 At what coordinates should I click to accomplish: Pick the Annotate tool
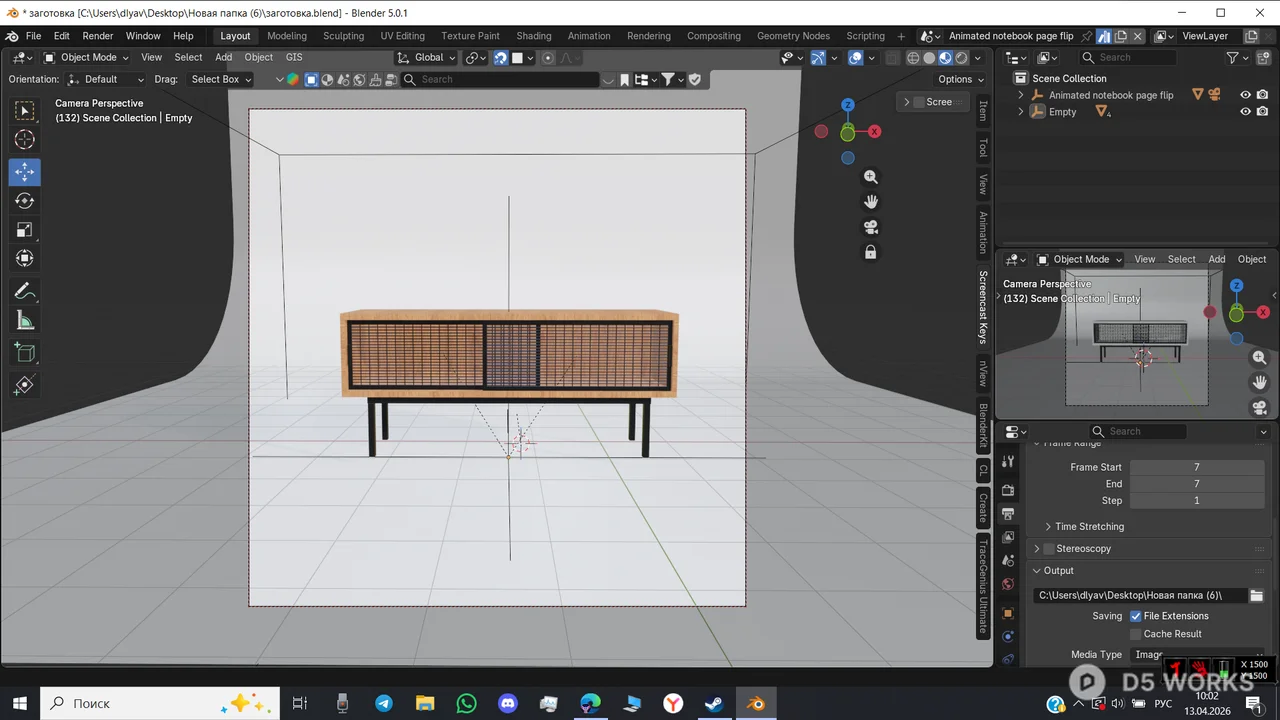pos(25,292)
